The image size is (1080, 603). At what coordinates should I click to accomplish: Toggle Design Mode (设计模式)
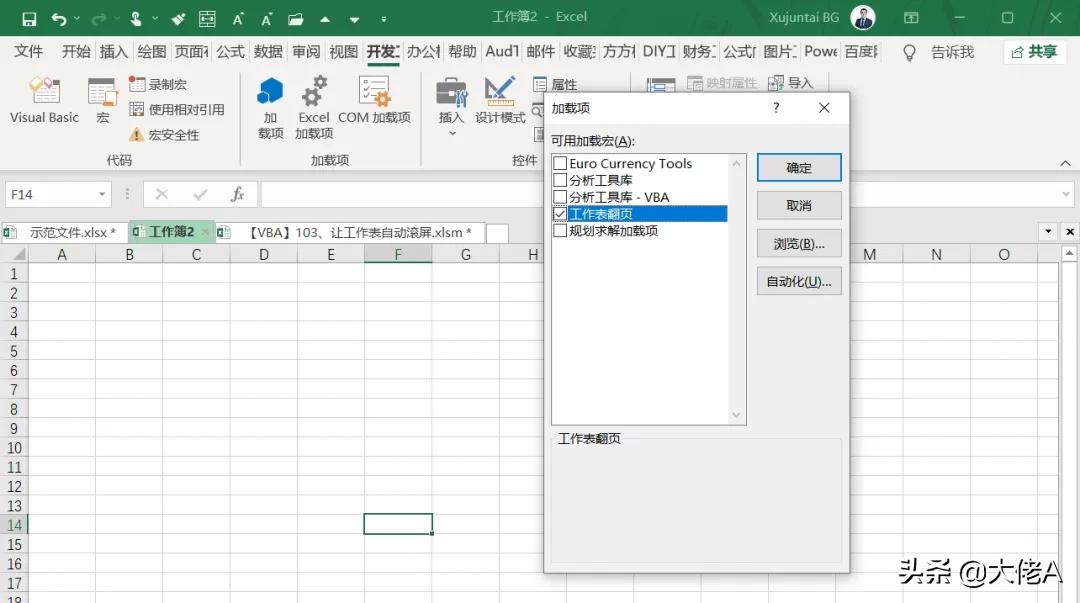pyautogui.click(x=500, y=101)
